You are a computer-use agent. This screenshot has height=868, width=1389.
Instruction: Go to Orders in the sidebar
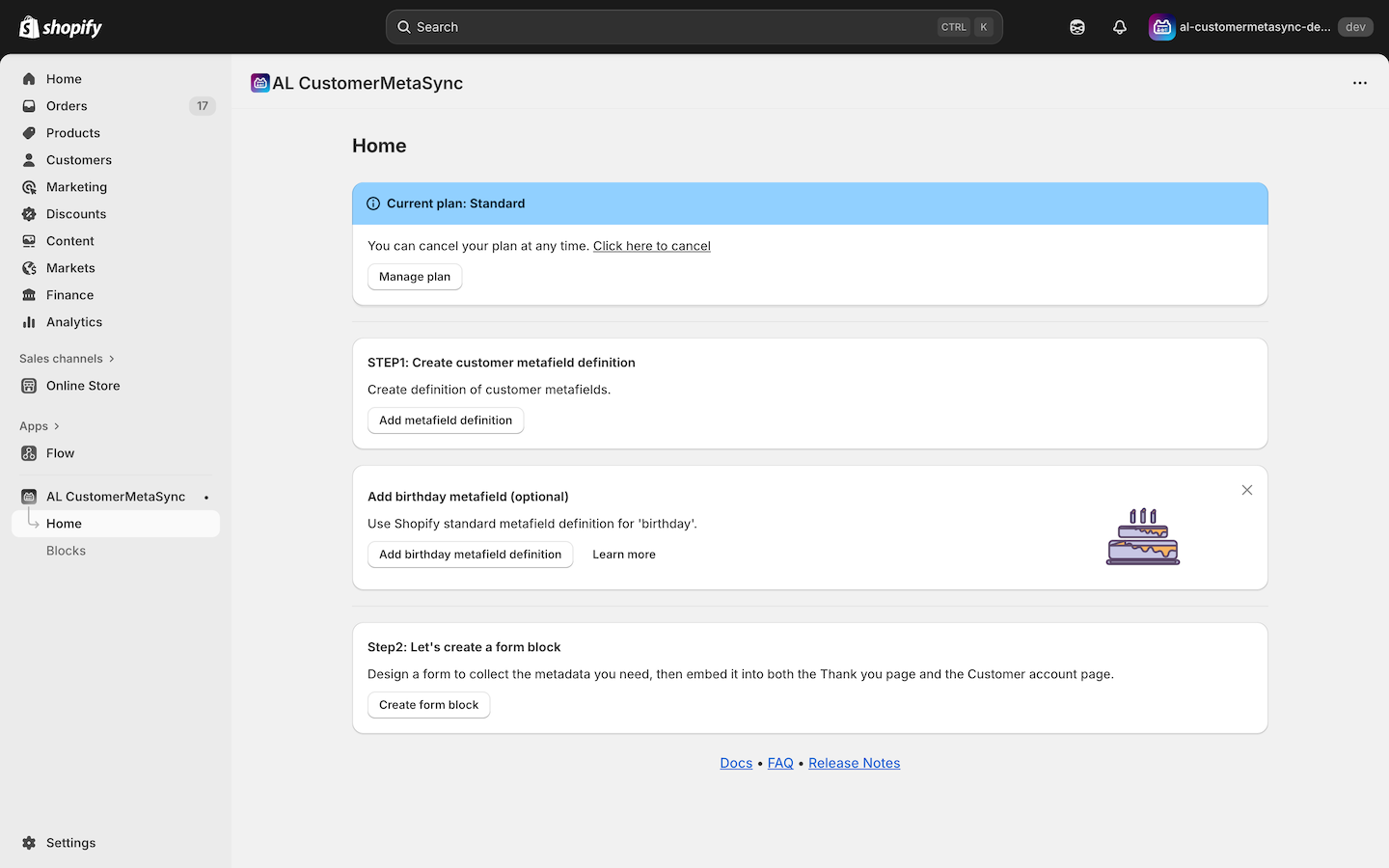pos(67,106)
